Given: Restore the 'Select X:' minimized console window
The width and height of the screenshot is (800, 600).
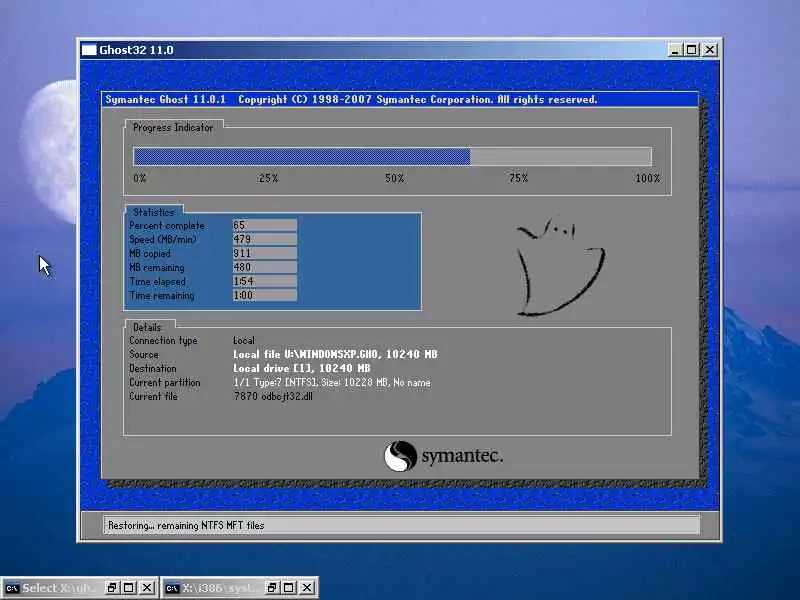Looking at the screenshot, I should (112, 588).
